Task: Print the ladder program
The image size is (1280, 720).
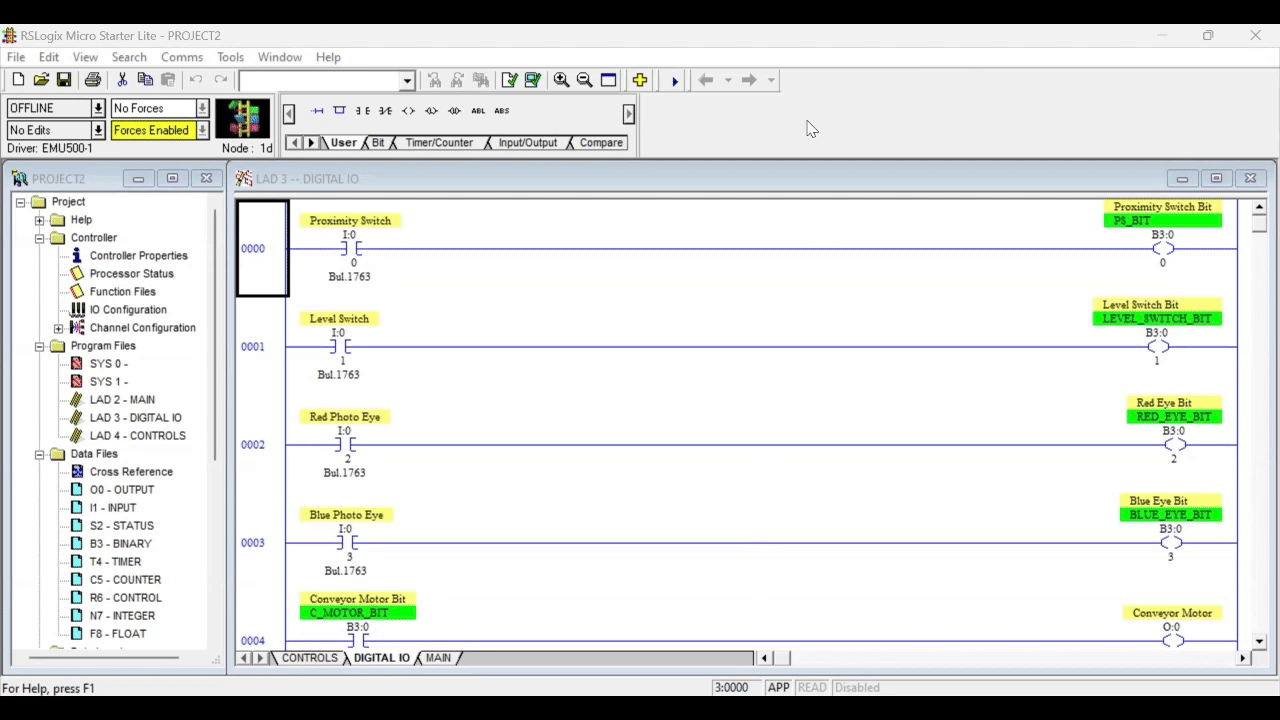Action: tap(93, 80)
